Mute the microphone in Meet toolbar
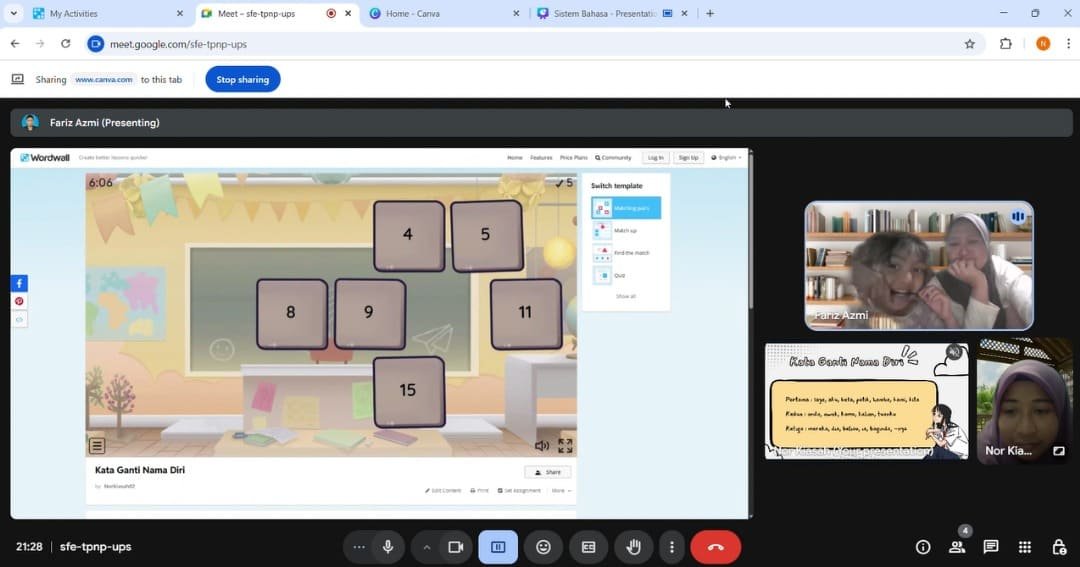 pyautogui.click(x=388, y=547)
